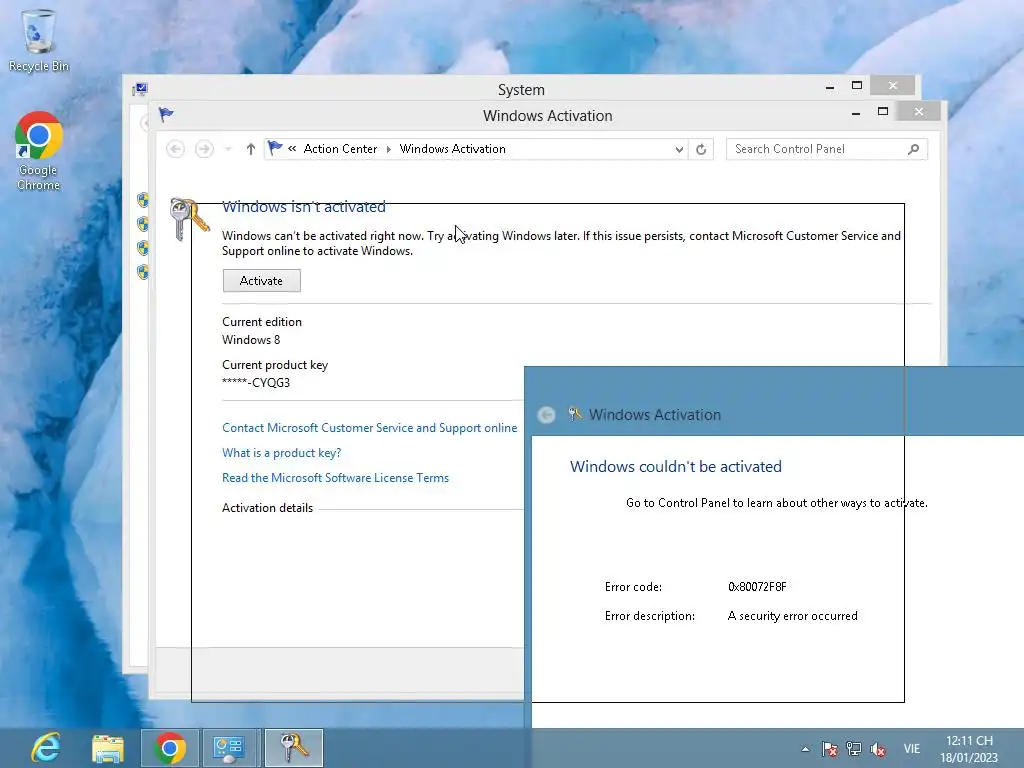Viewport: 1024px width, 768px height.
Task: Launch Internet Explorer from the taskbar
Action: coord(46,748)
